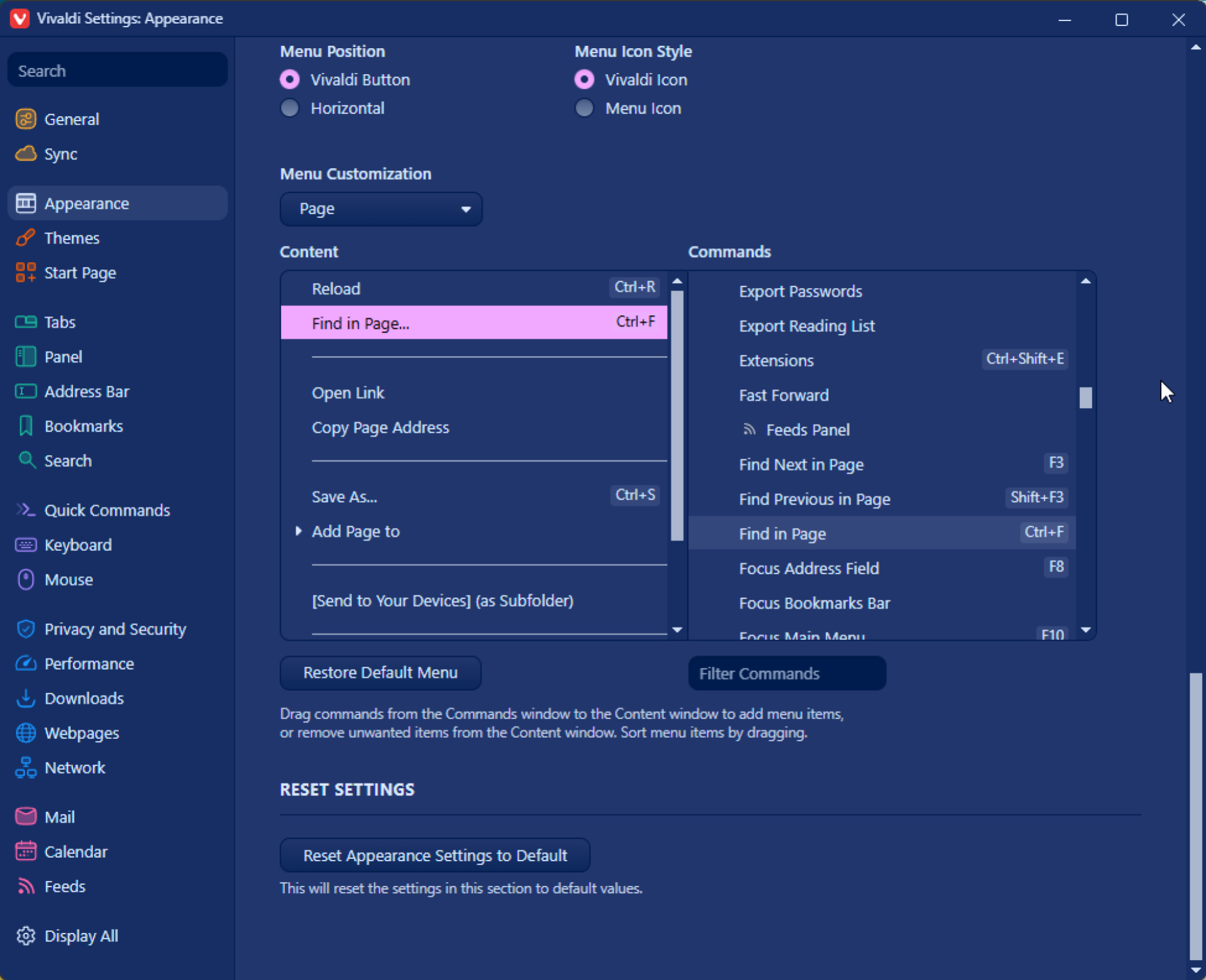The image size is (1206, 980).
Task: Focus the Filter Commands field
Action: pyautogui.click(x=787, y=673)
